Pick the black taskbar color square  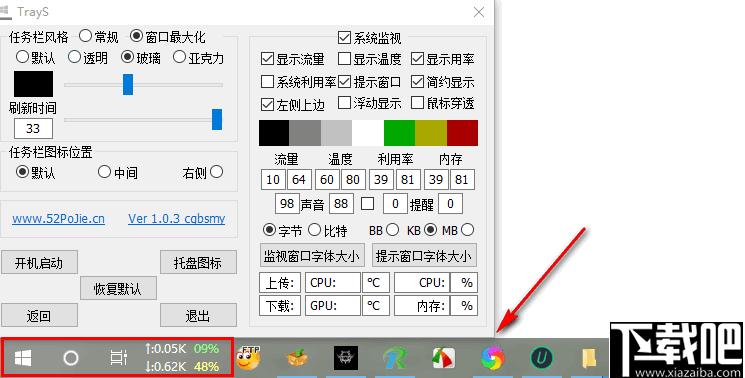[33, 84]
